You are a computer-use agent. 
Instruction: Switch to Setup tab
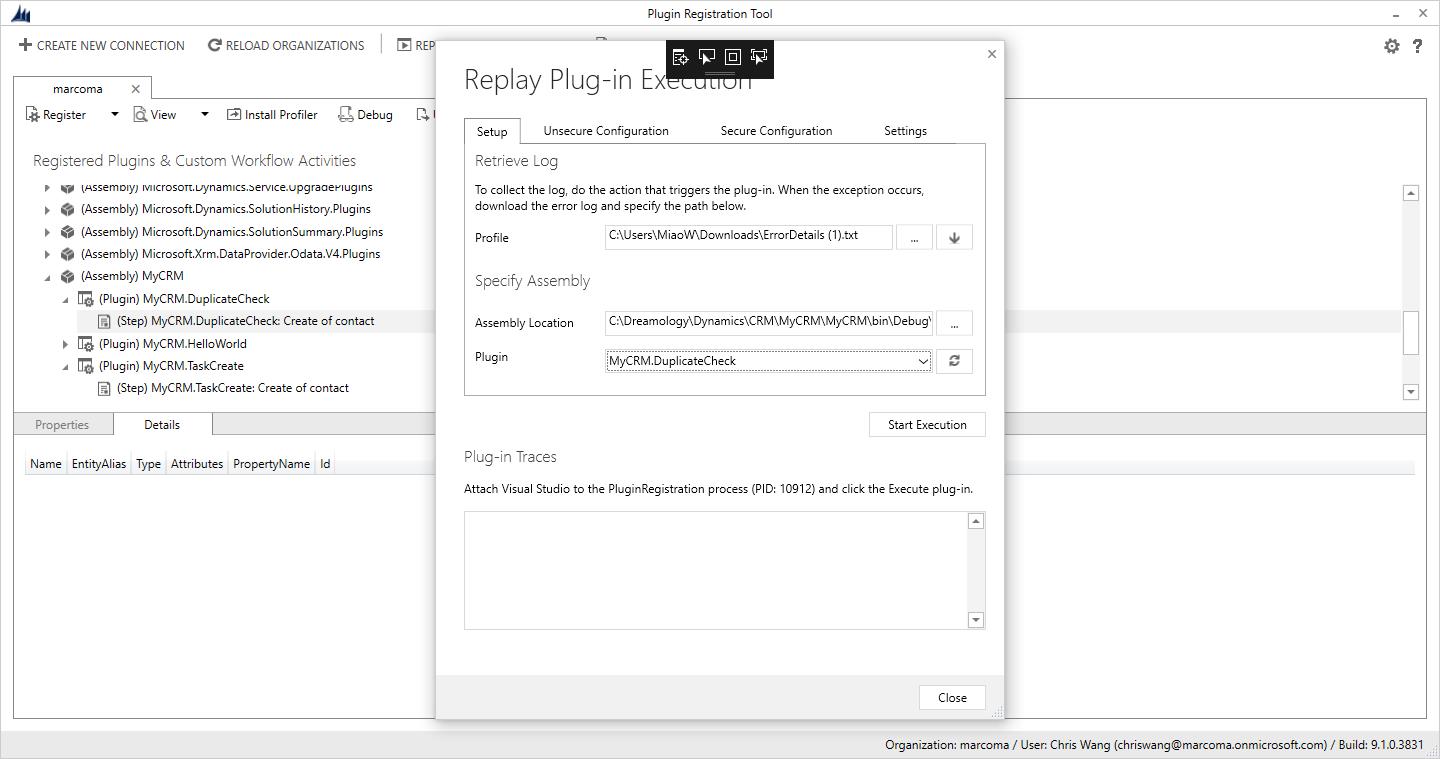click(x=492, y=131)
